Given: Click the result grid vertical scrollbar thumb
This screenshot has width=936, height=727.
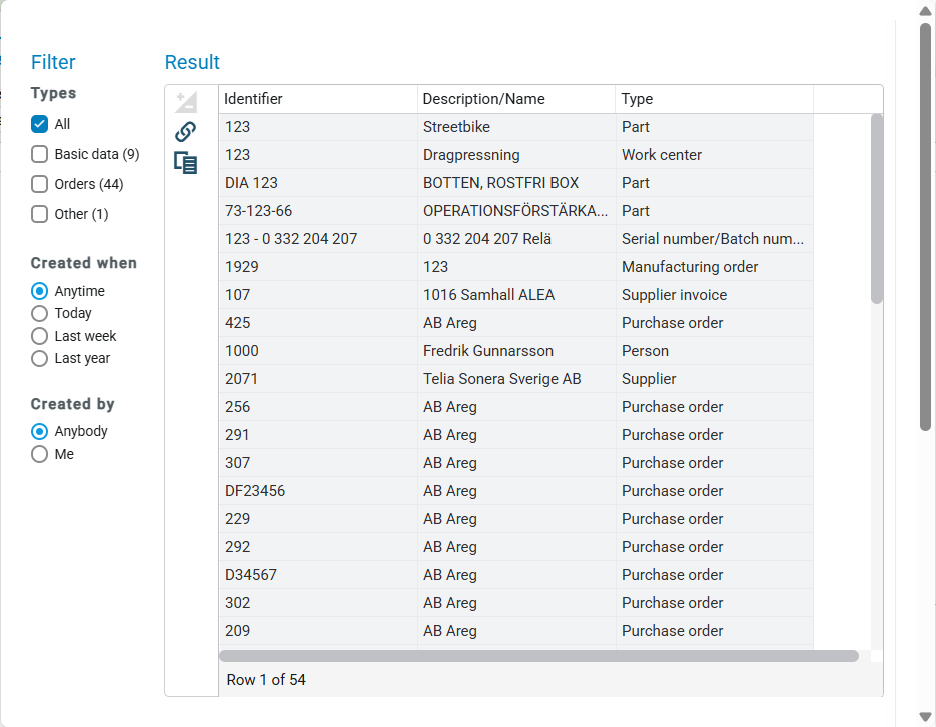Looking at the screenshot, I should [x=876, y=209].
